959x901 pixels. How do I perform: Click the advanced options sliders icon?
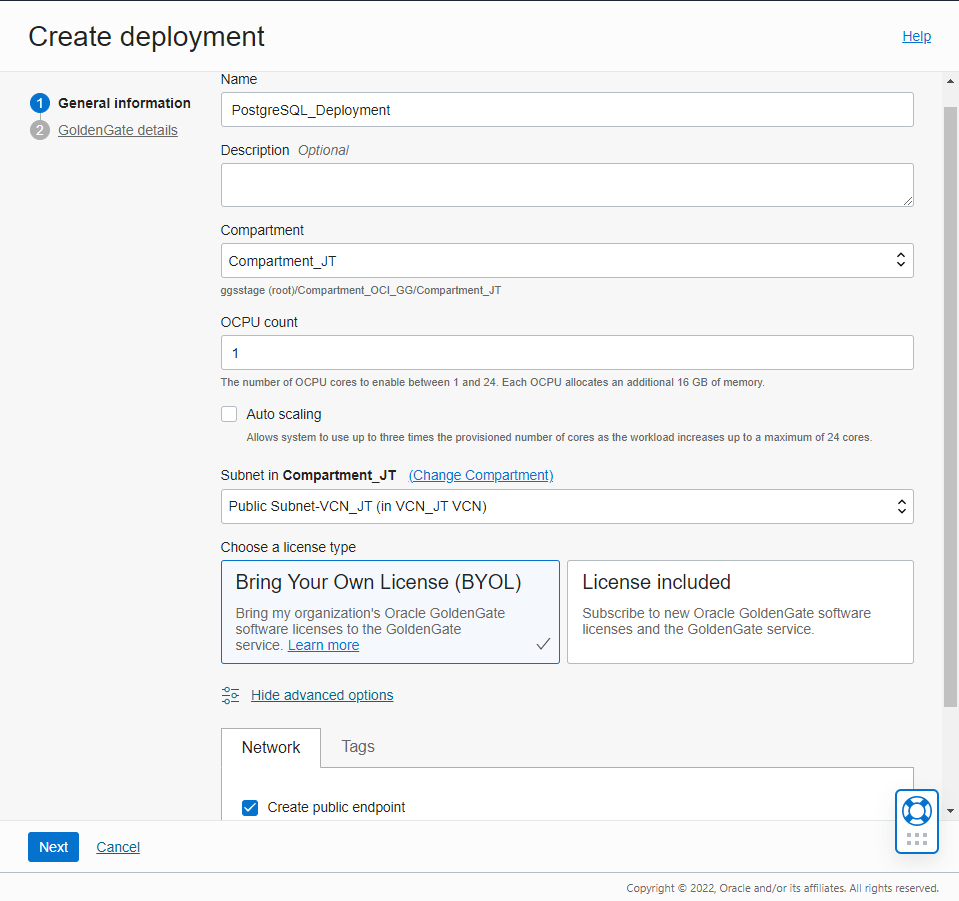click(228, 695)
